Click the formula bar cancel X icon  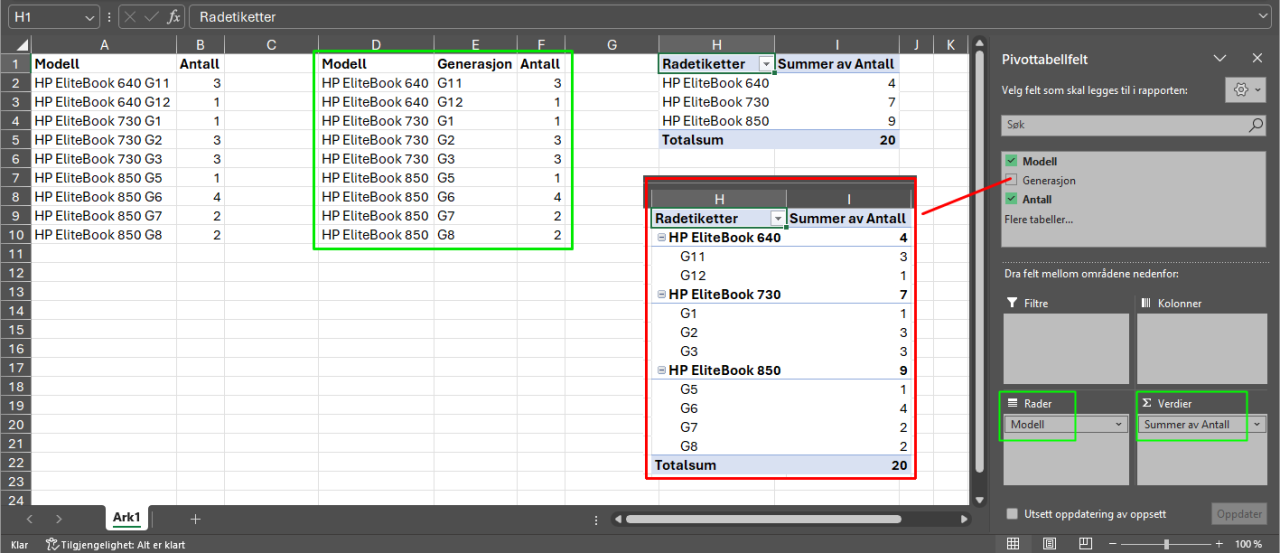click(x=131, y=17)
